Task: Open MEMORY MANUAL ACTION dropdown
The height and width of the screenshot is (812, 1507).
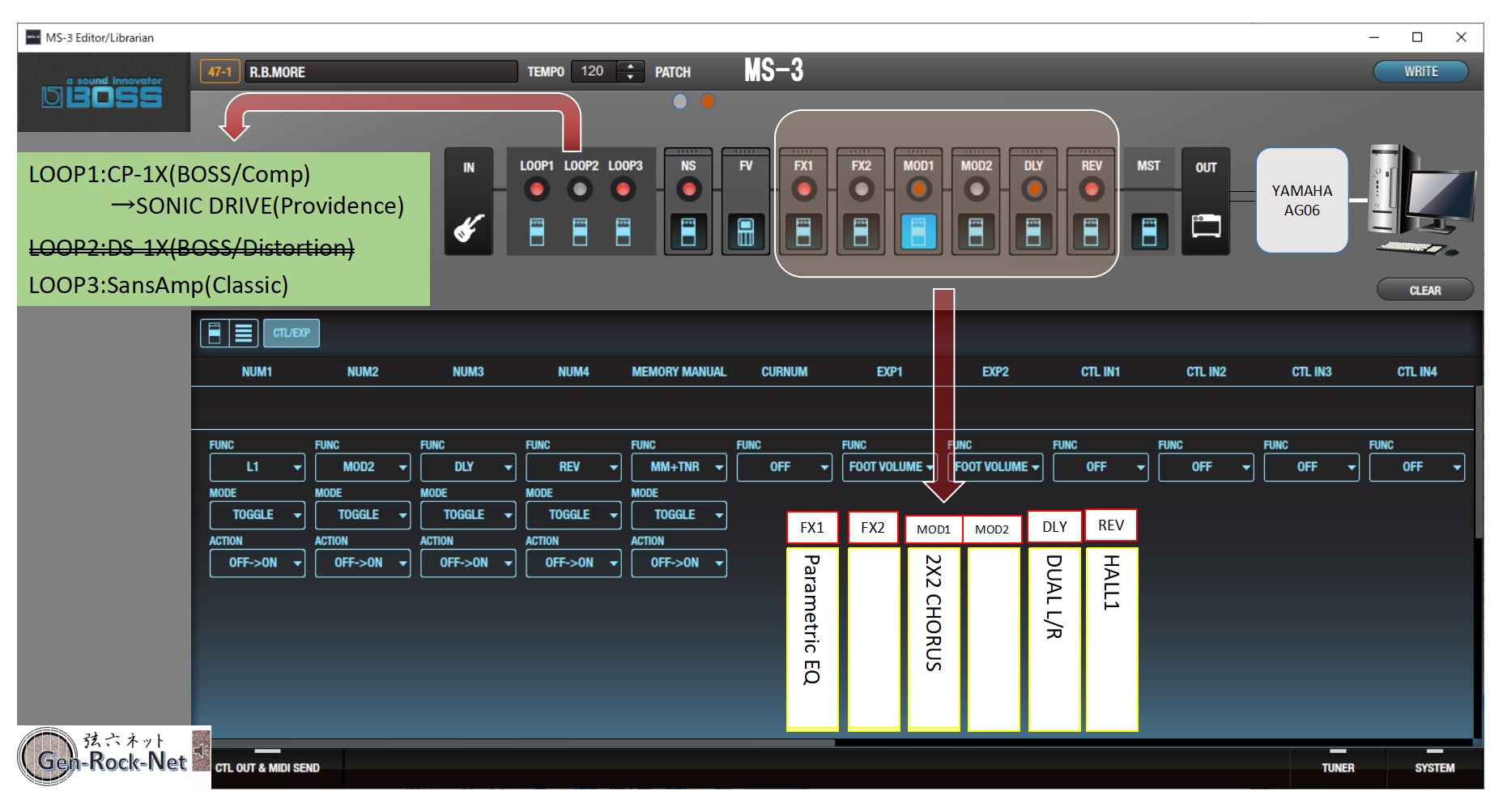Action: pos(679,563)
